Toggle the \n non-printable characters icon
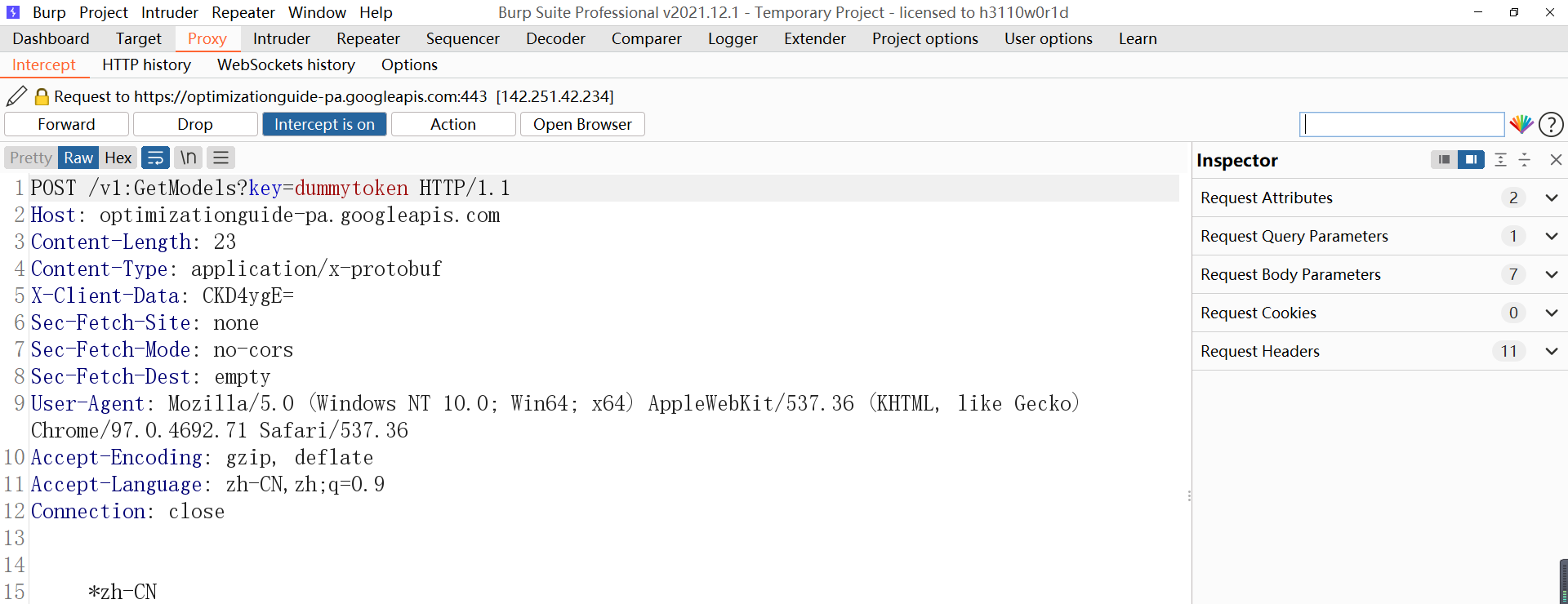This screenshot has height=604, width=1568. 189,158
